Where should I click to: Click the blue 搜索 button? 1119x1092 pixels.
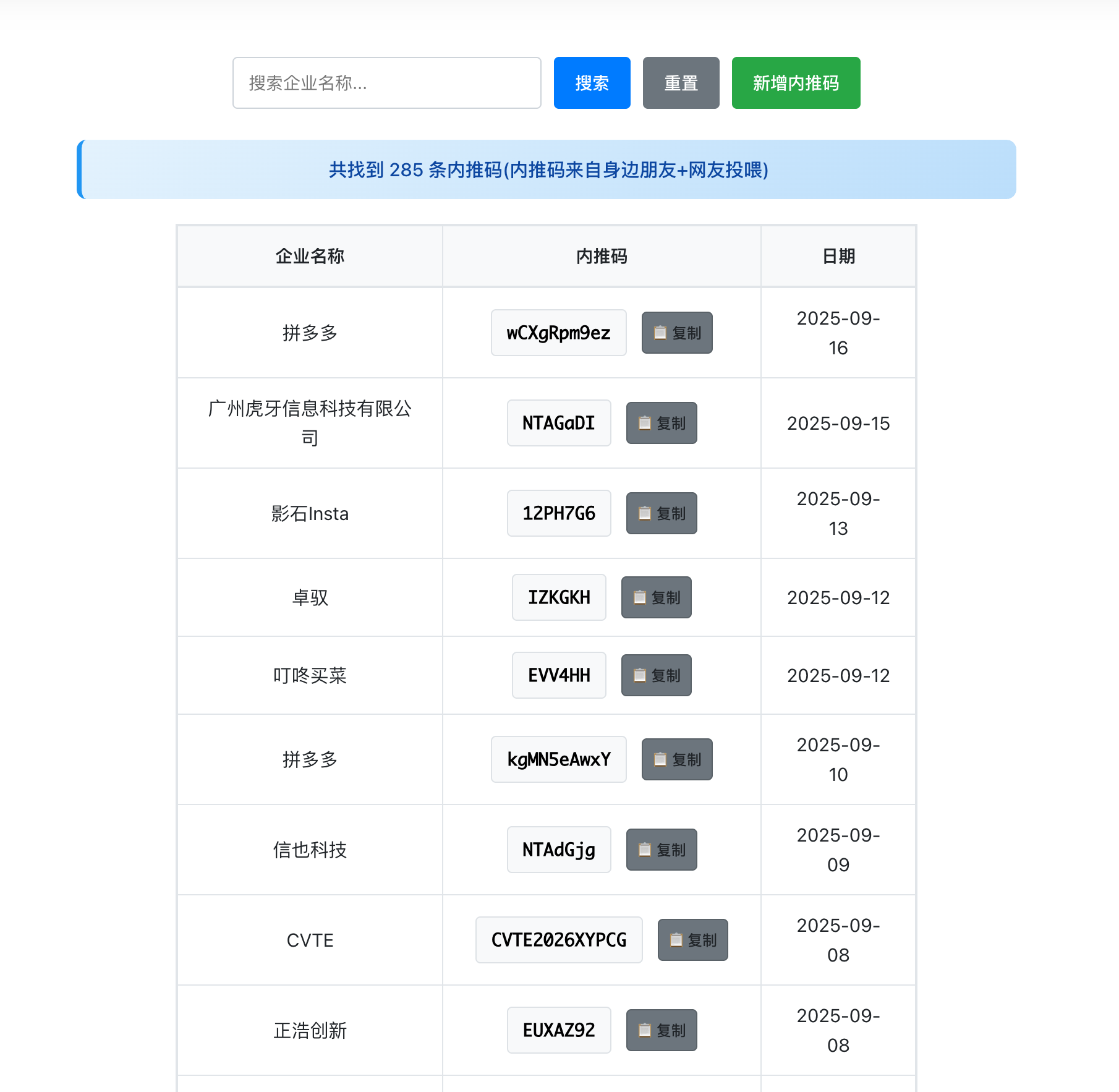tap(591, 82)
